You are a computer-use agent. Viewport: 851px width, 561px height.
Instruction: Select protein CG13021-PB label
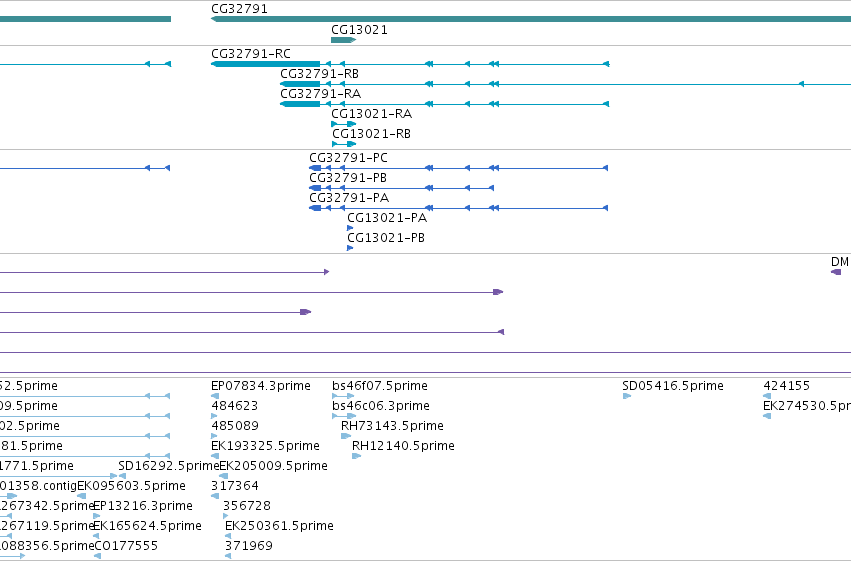(386, 238)
